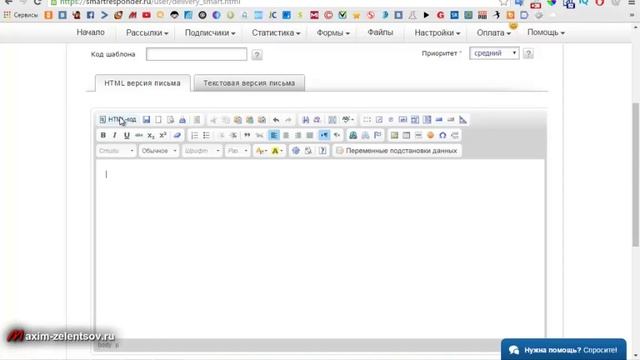Screen dimensions: 640x360
Task: Insert a form element icon
Action: [367, 120]
